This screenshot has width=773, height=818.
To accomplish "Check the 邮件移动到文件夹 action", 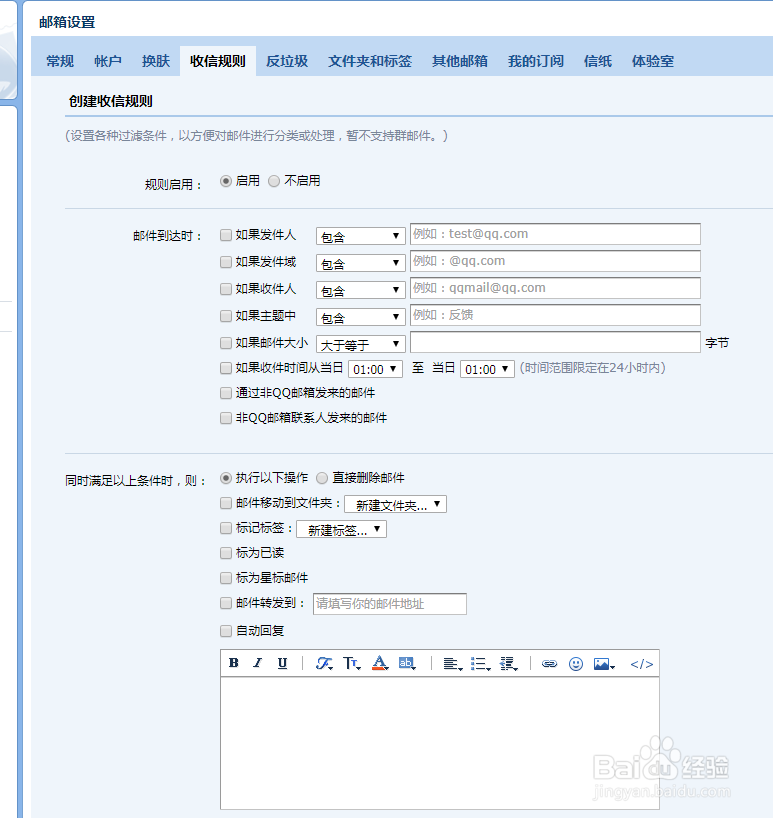I will point(226,503).
